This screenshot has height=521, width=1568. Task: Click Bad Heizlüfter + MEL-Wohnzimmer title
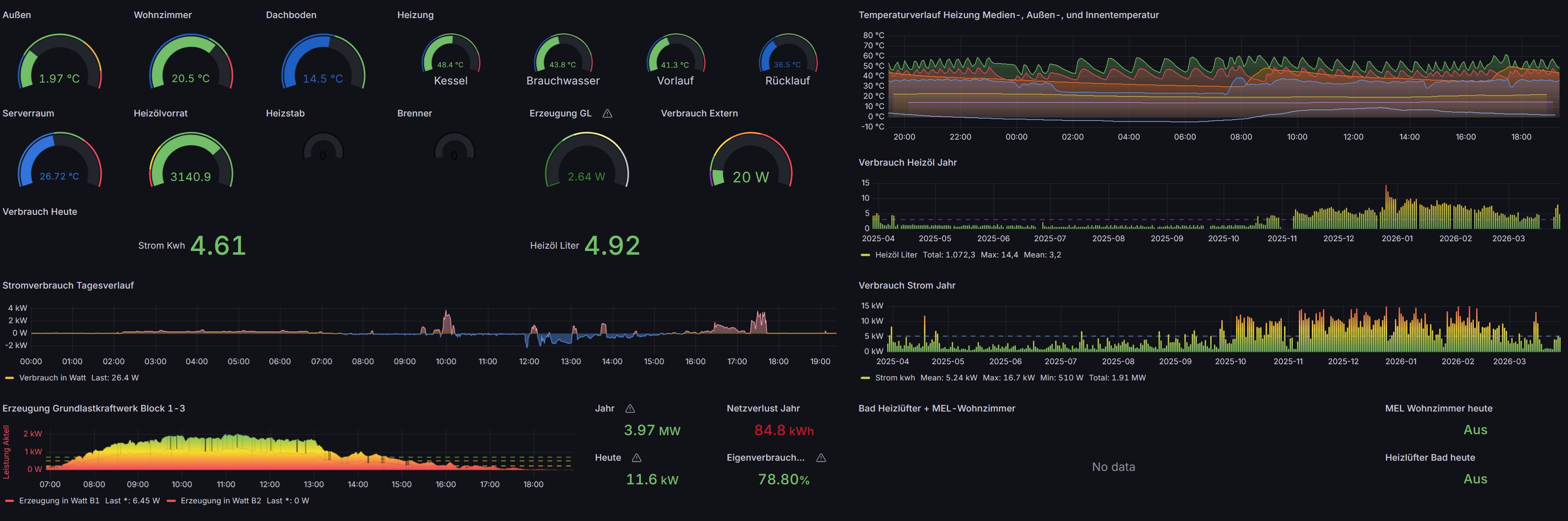[936, 408]
